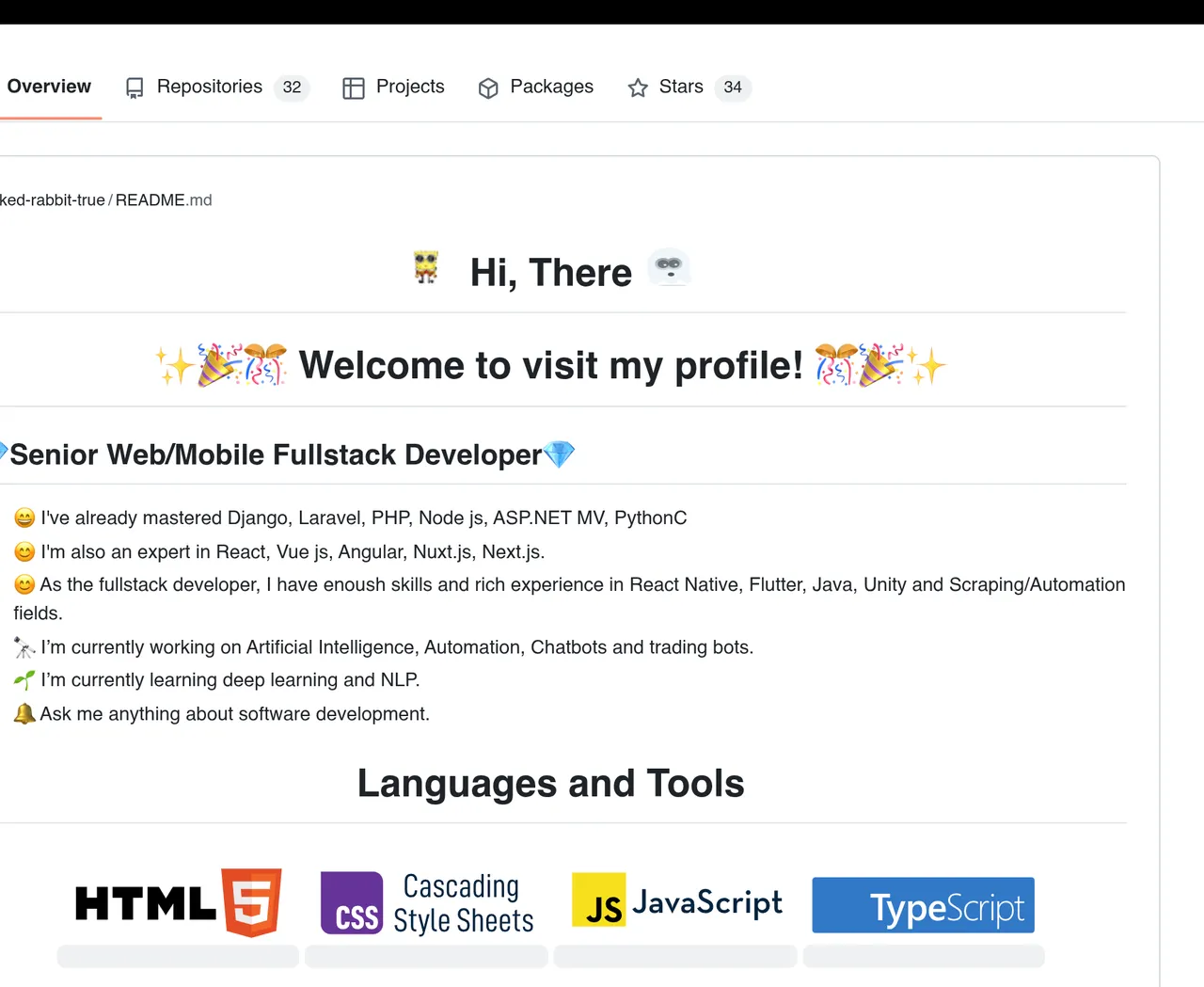Click the bell emoji before Ask me anything
The height and width of the screenshot is (987, 1204).
(24, 714)
